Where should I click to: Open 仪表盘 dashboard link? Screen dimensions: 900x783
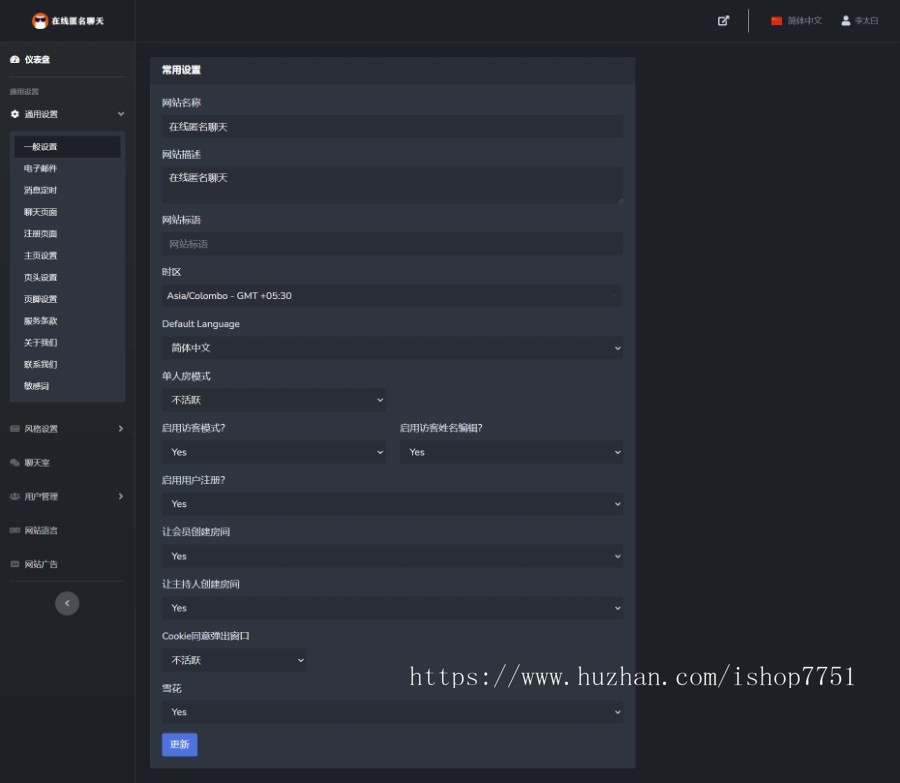[x=37, y=60]
